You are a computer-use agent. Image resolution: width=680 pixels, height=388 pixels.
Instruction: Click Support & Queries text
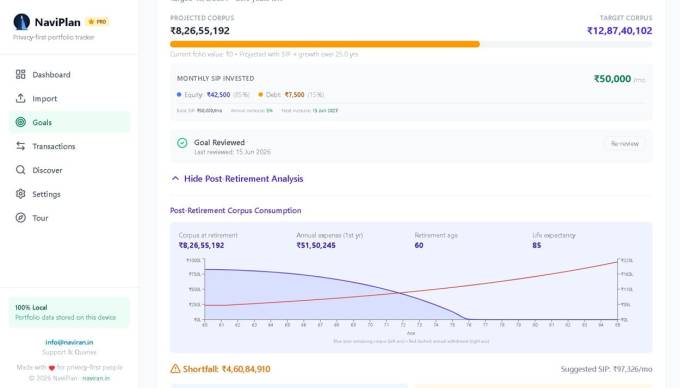coord(69,352)
